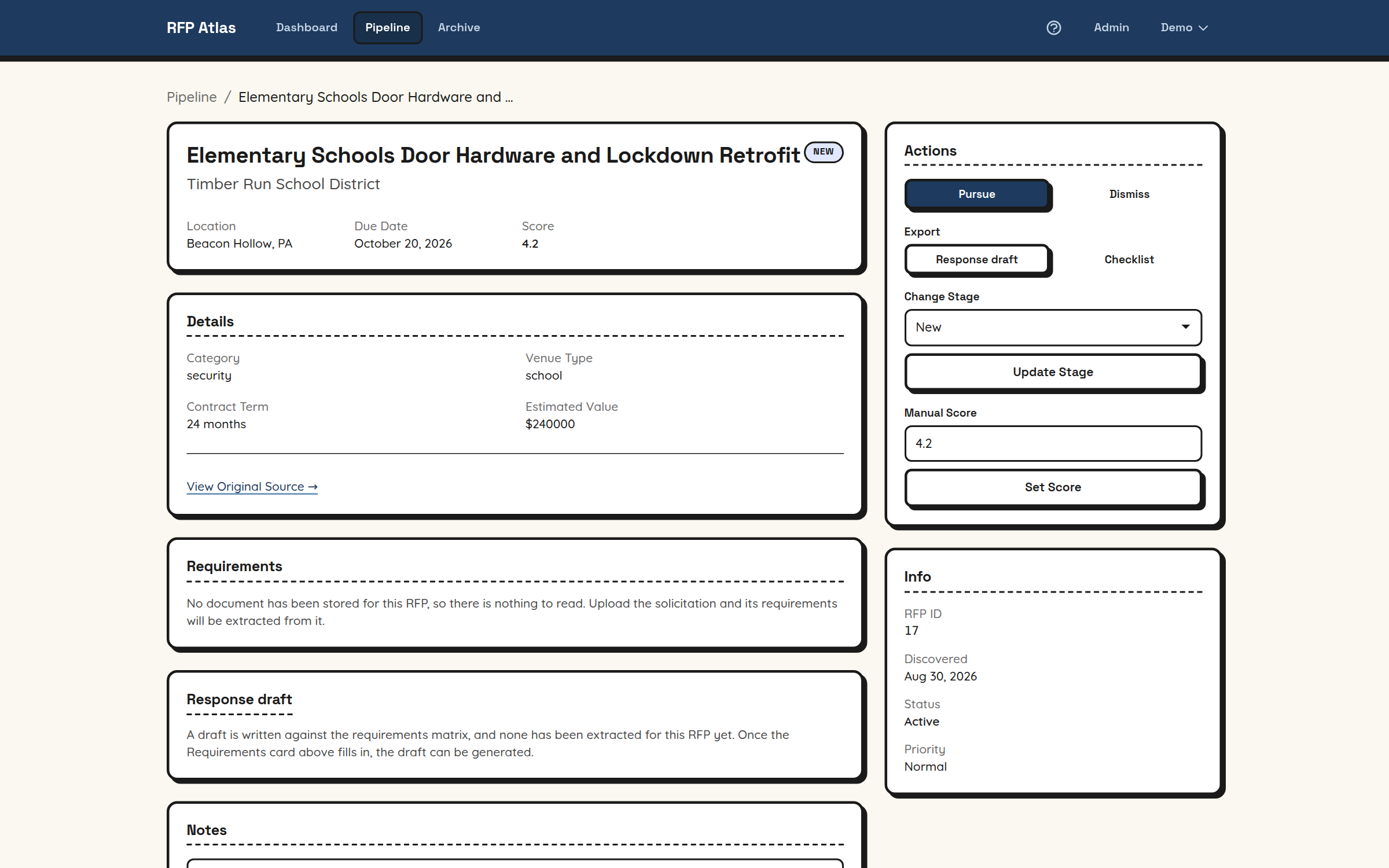Go to the Dashboard tab
The height and width of the screenshot is (868, 1389).
click(x=307, y=28)
